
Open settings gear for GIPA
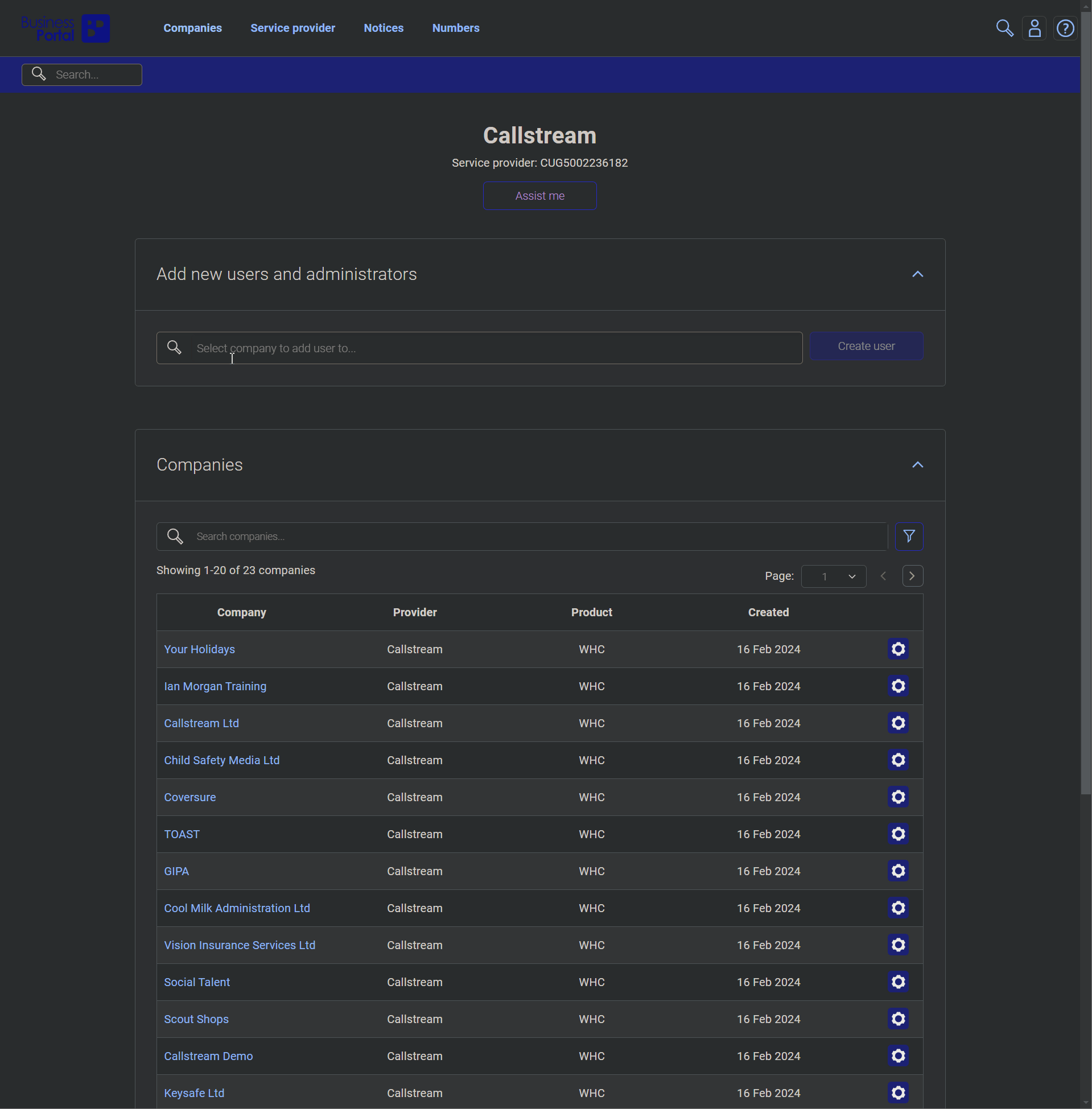point(898,871)
